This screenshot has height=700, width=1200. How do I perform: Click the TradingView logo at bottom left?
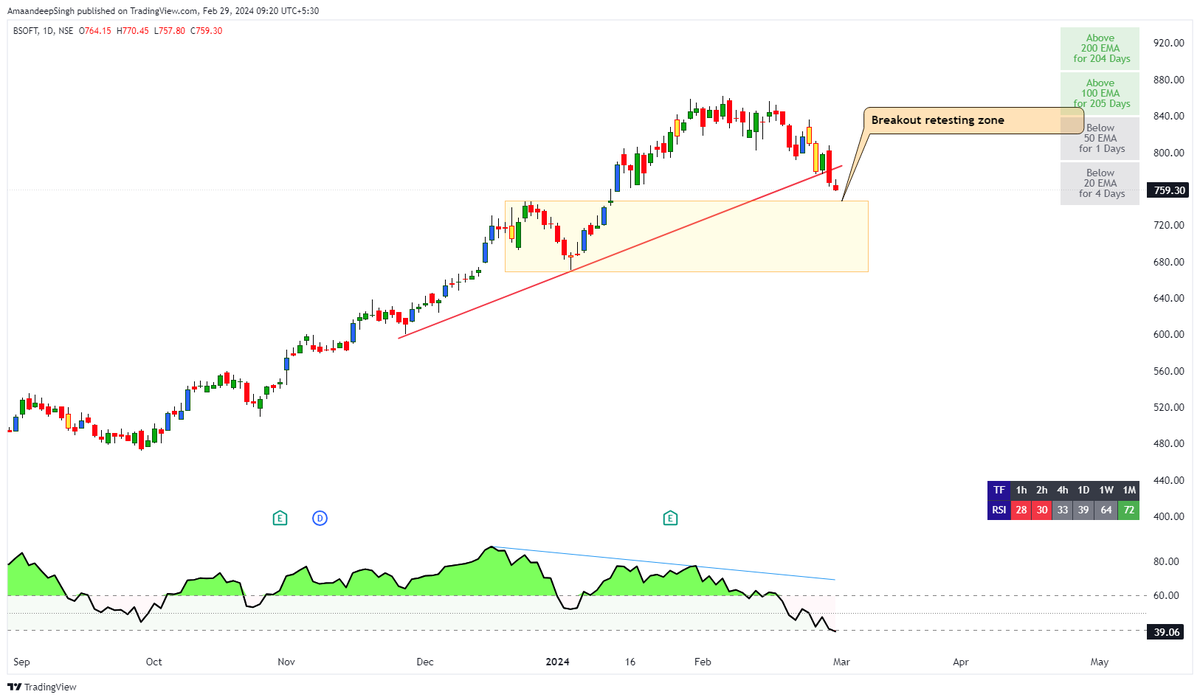click(42, 687)
